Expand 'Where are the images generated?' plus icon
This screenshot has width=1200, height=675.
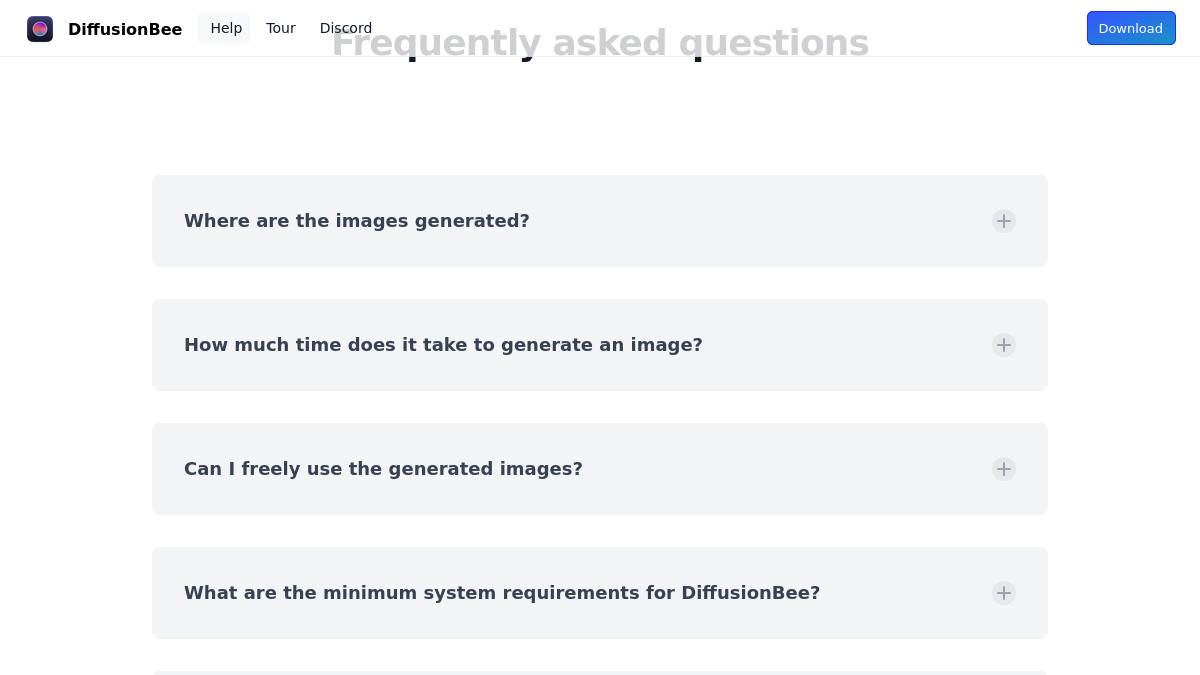tap(1004, 221)
